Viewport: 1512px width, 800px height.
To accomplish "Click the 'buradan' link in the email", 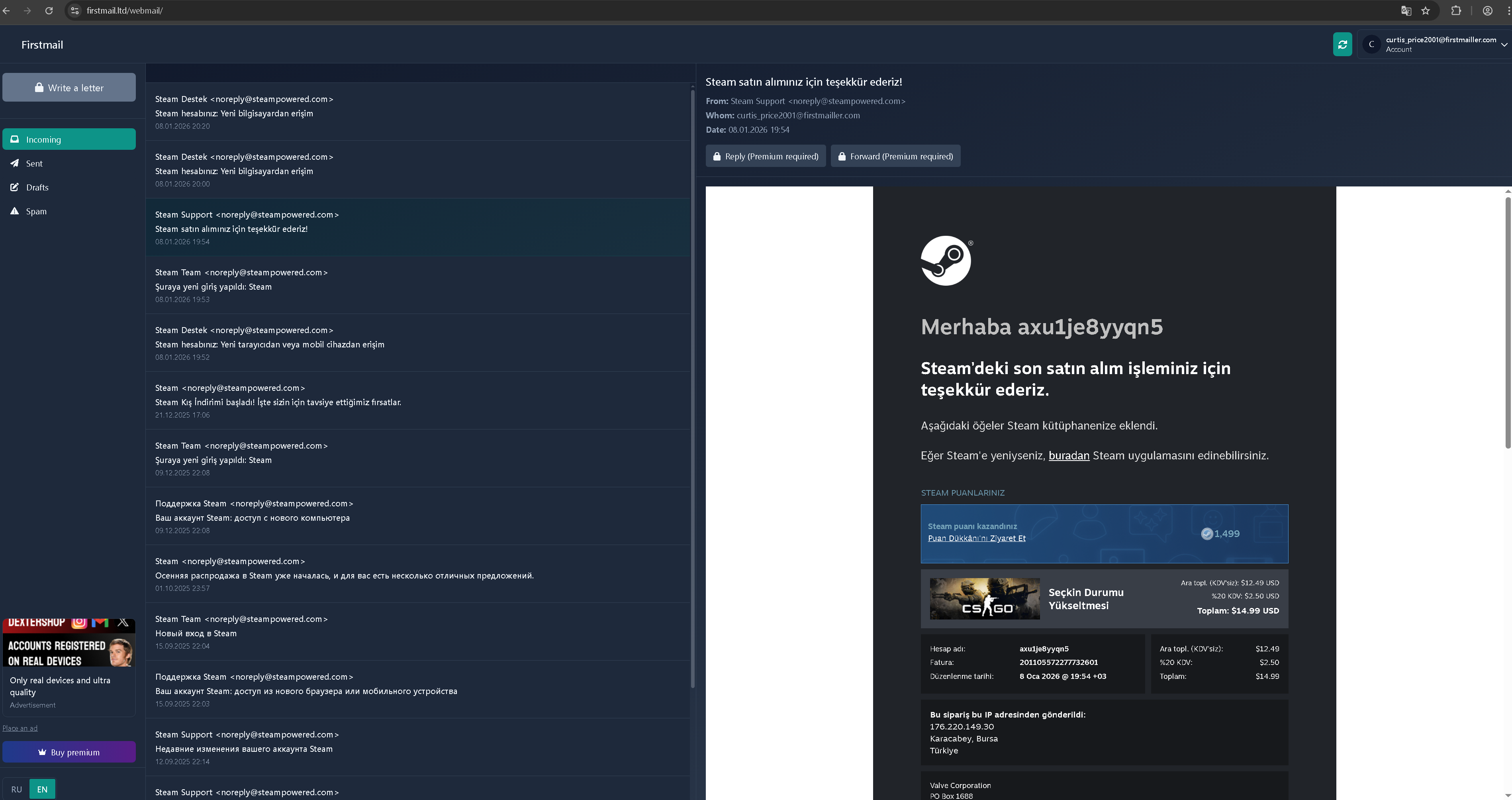I will 1069,455.
